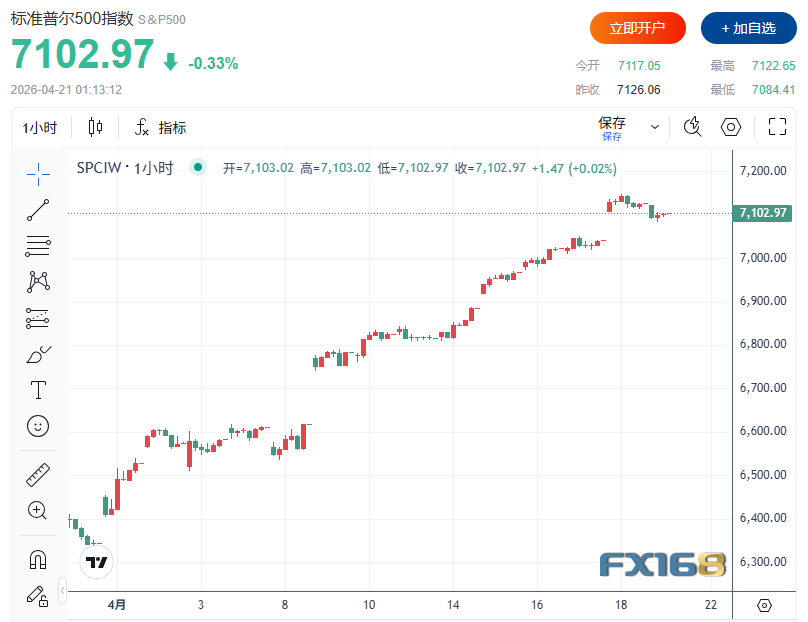Toggle the green market status dot
Image resolution: width=808 pixels, height=622 pixels.
pyautogui.click(x=198, y=168)
